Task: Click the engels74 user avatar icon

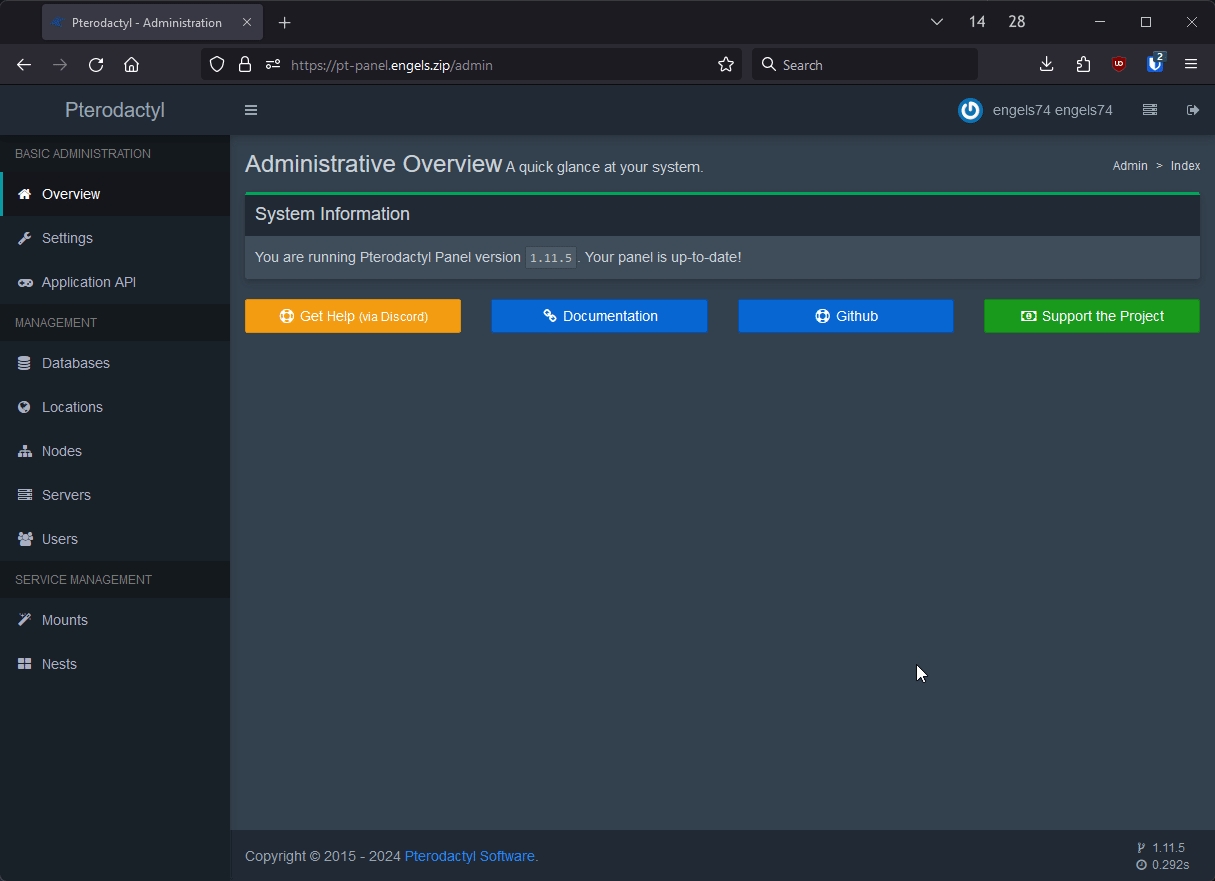Action: (x=970, y=110)
